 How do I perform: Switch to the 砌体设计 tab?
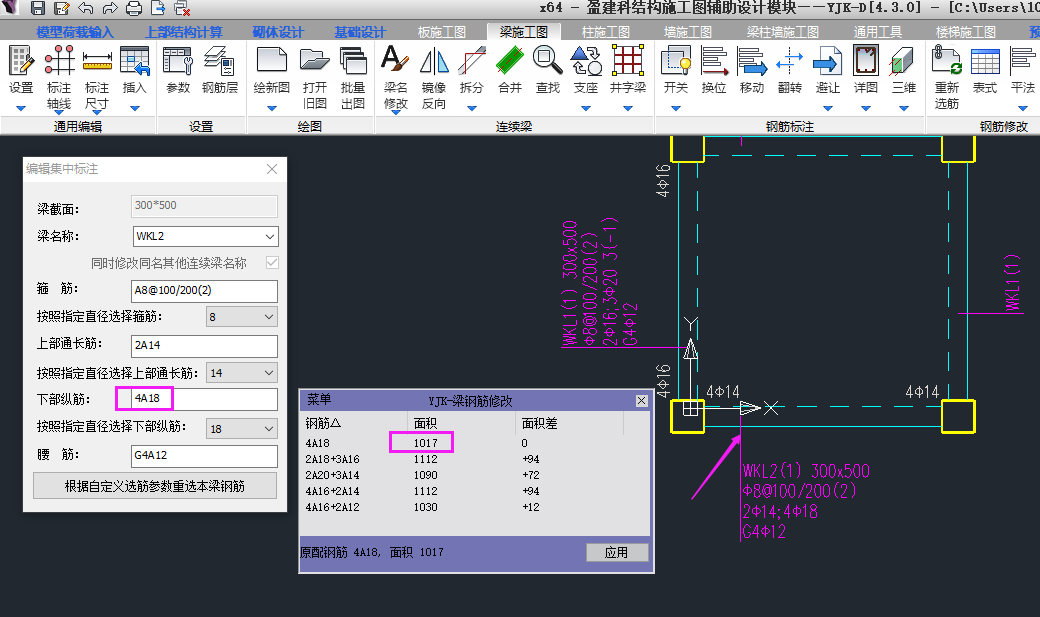278,32
